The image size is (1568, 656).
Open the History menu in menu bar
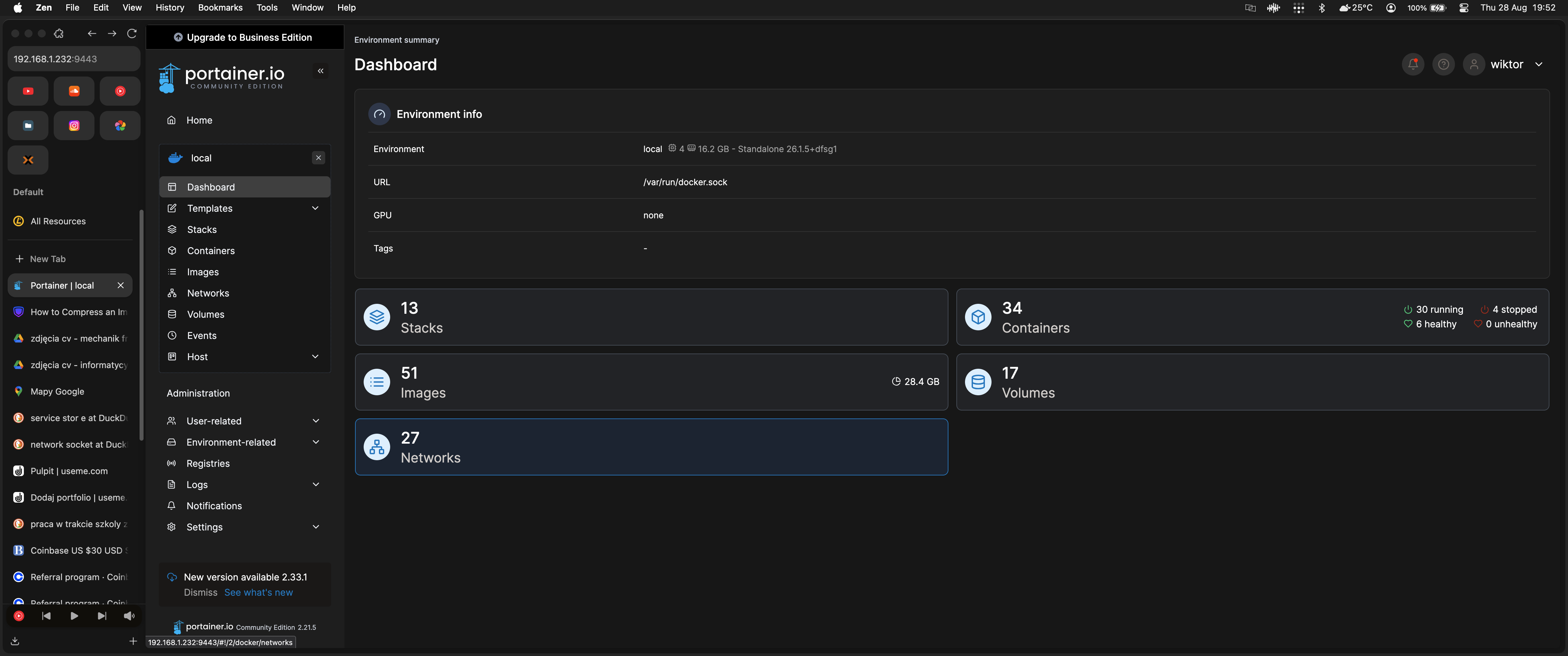(x=170, y=8)
